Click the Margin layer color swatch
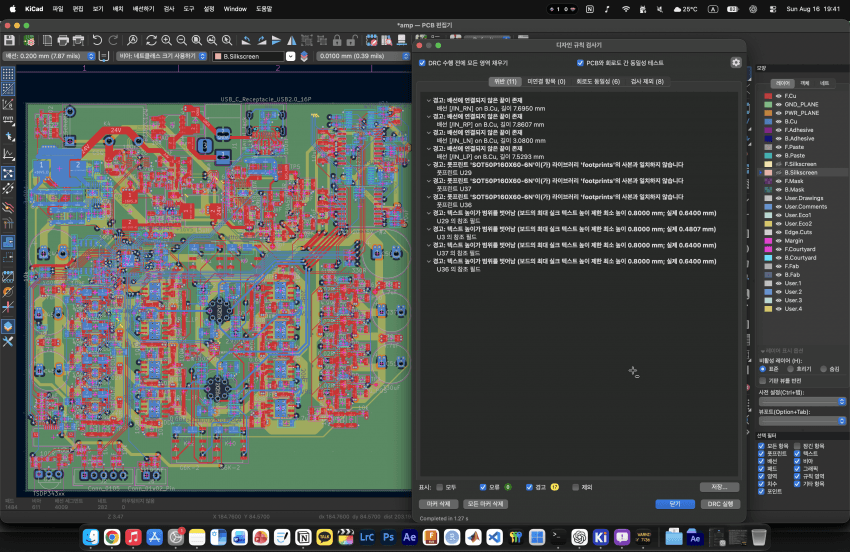This screenshot has width=850, height=552. [768, 241]
